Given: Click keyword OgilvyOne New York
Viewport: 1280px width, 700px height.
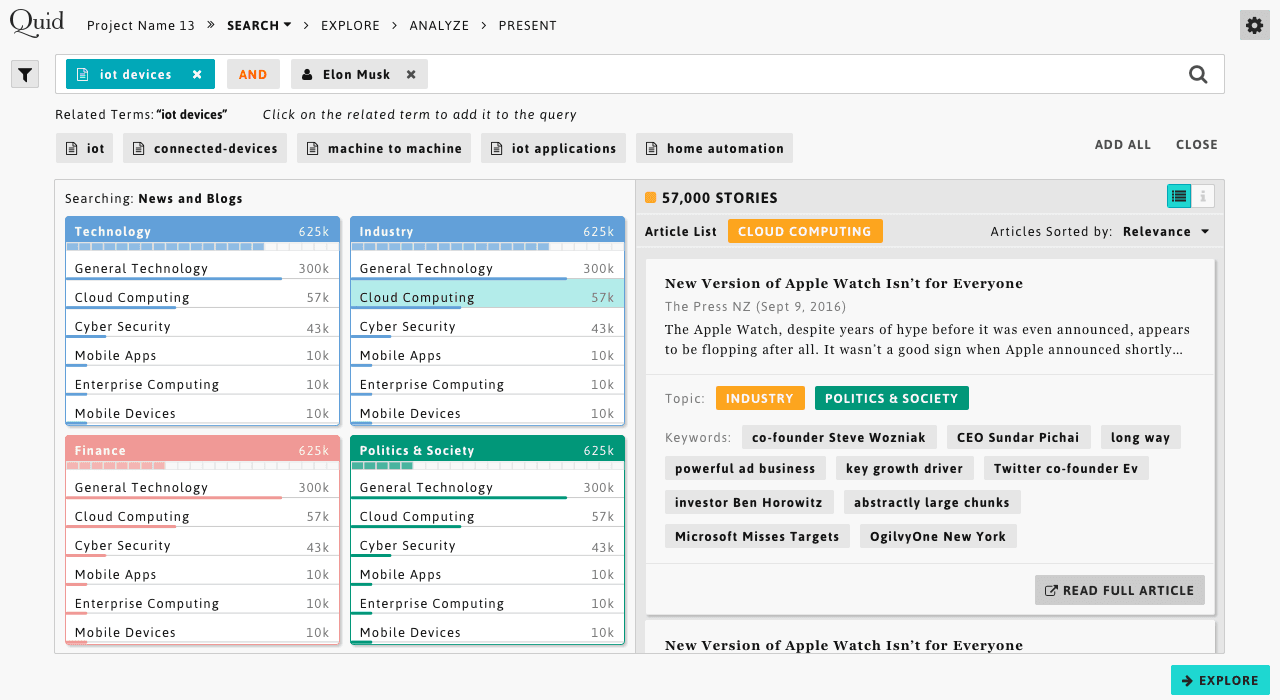Looking at the screenshot, I should pyautogui.click(x=938, y=536).
